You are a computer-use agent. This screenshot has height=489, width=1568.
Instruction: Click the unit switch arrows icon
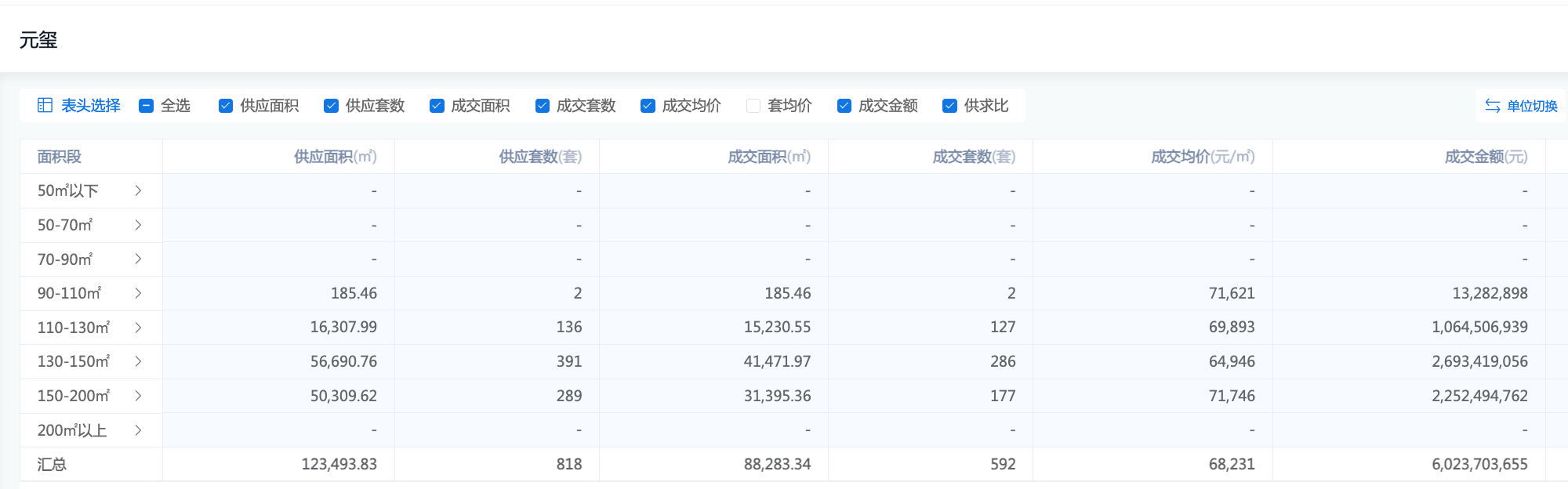[1492, 106]
